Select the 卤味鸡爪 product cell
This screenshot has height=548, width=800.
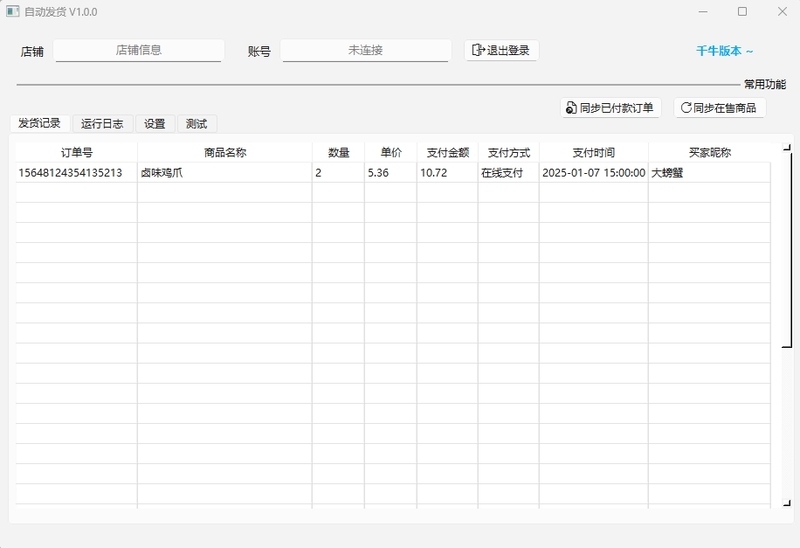tap(225, 172)
